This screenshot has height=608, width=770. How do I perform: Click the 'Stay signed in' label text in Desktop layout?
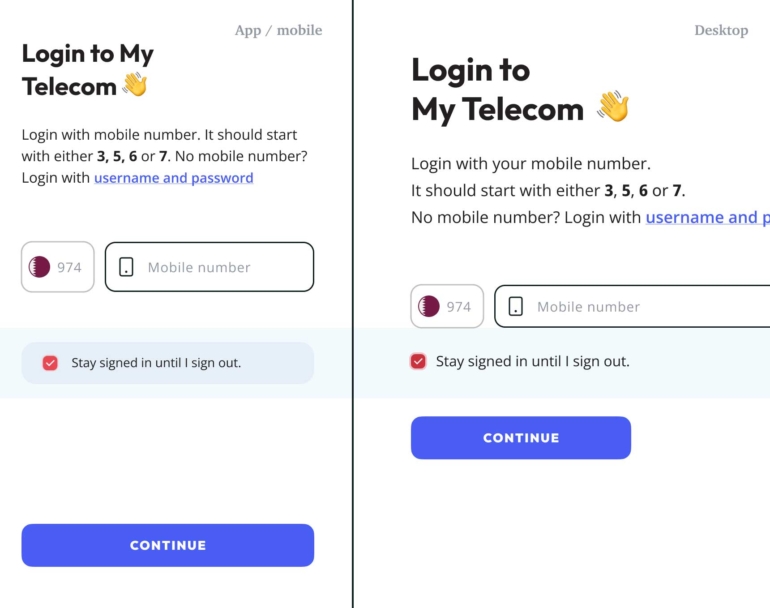(532, 361)
